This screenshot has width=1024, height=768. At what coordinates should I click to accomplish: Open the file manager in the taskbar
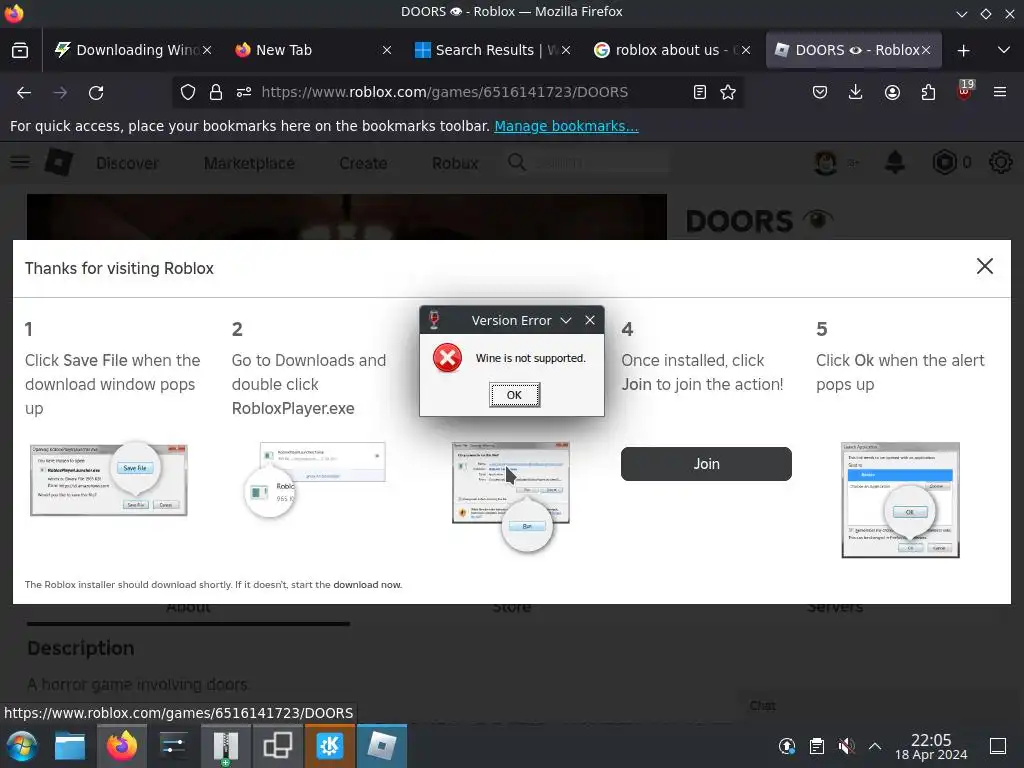click(x=70, y=746)
